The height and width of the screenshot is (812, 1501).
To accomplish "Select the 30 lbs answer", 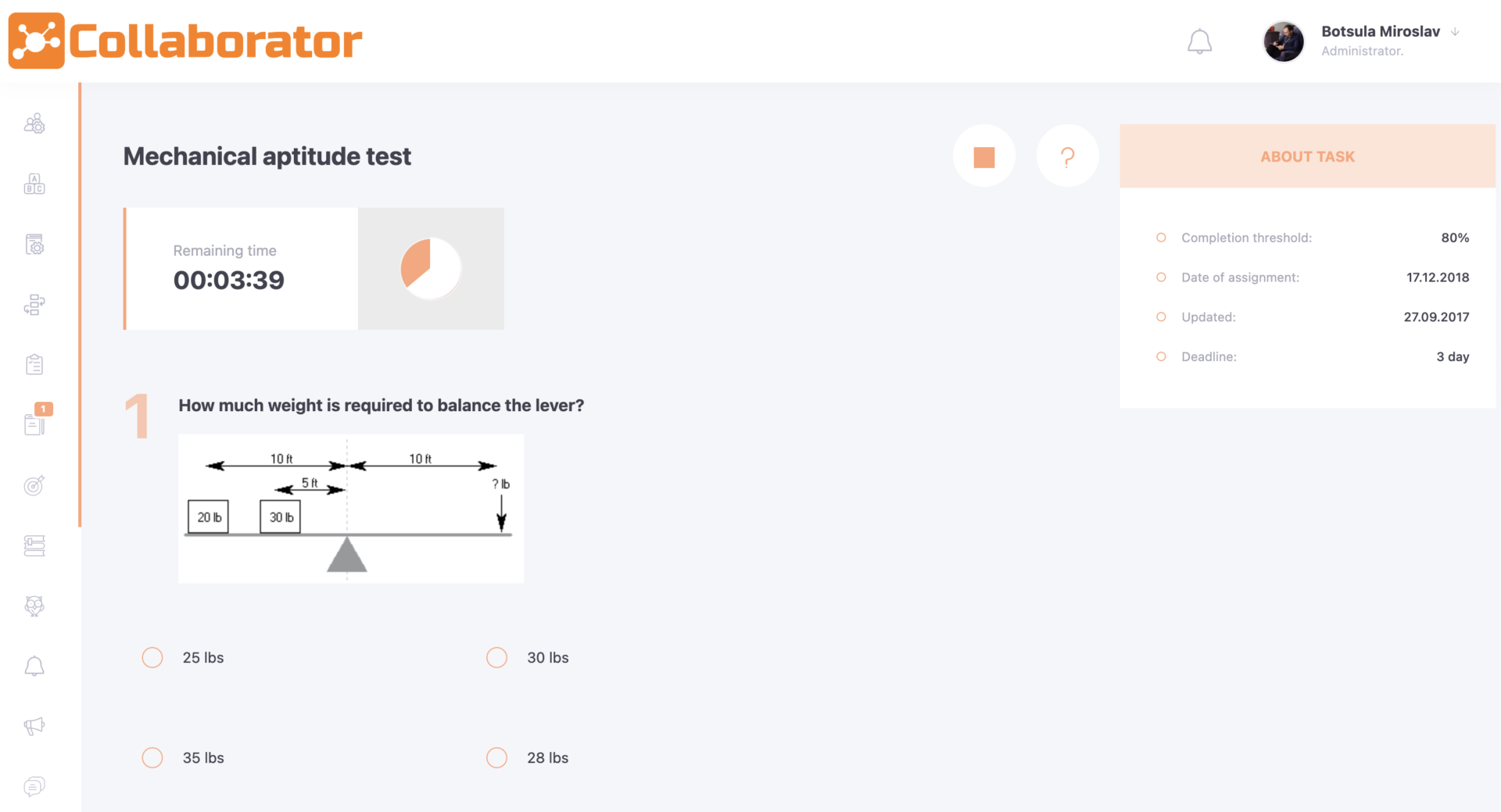I will click(497, 657).
